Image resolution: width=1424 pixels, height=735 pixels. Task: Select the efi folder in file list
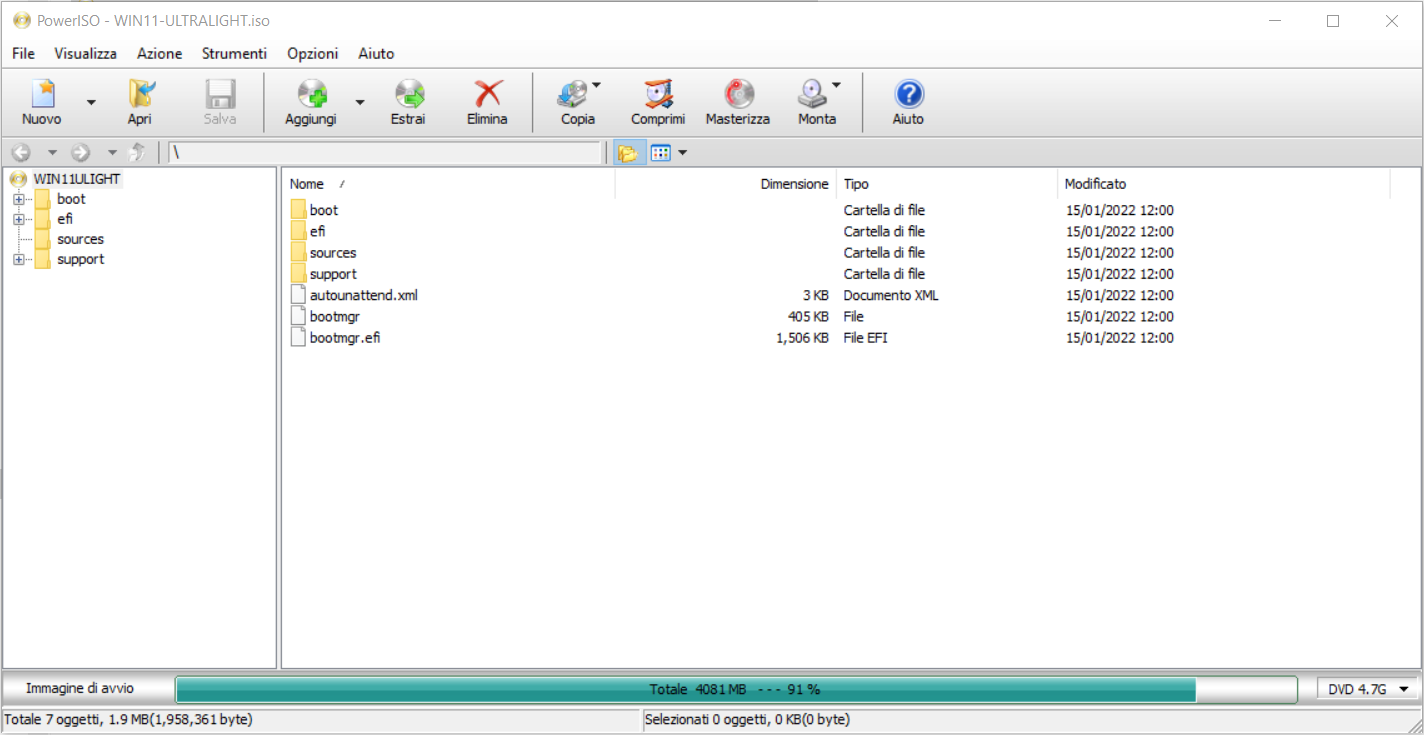point(317,231)
